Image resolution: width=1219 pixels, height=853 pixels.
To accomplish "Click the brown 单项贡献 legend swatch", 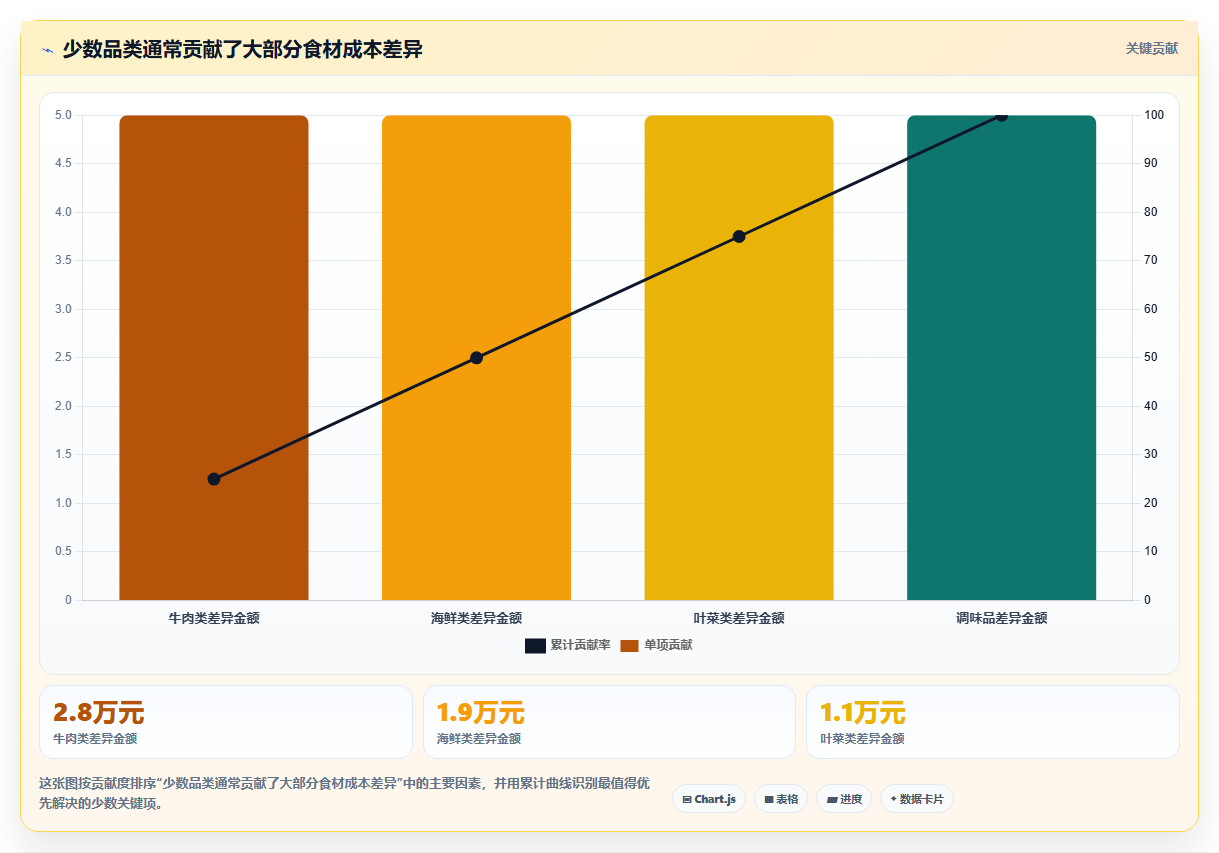I will coord(629,646).
